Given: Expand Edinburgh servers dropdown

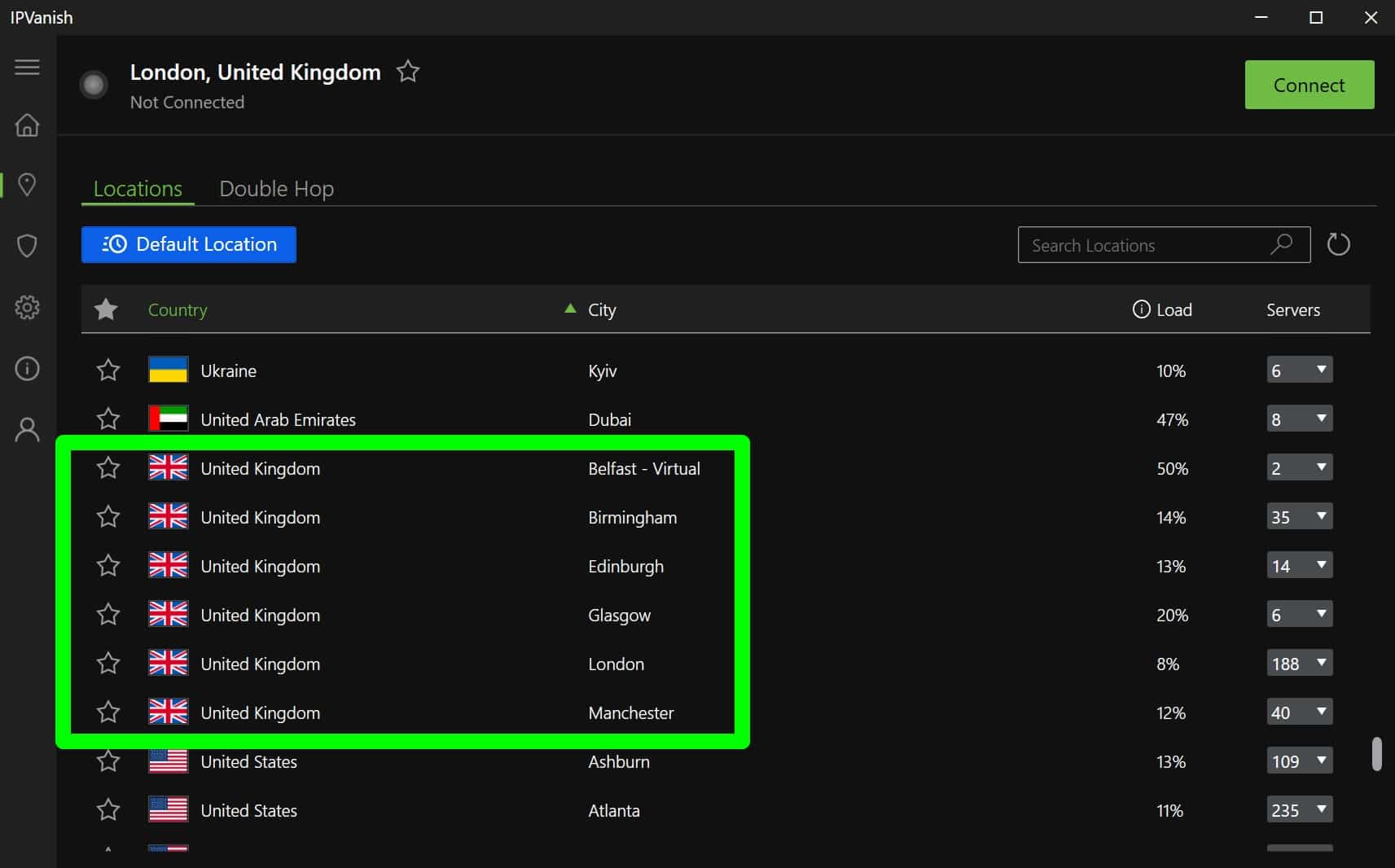Looking at the screenshot, I should [x=1300, y=566].
